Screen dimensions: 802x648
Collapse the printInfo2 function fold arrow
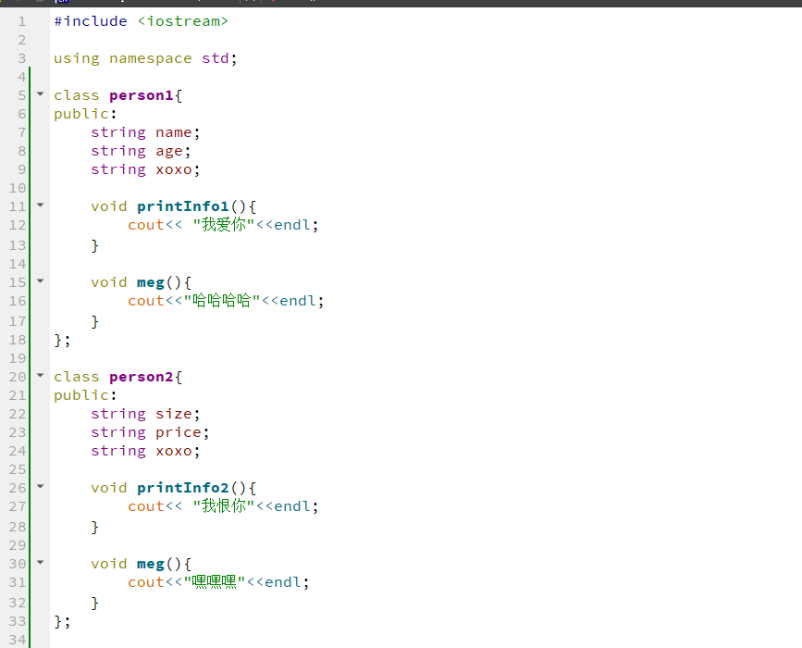pyautogui.click(x=40, y=486)
